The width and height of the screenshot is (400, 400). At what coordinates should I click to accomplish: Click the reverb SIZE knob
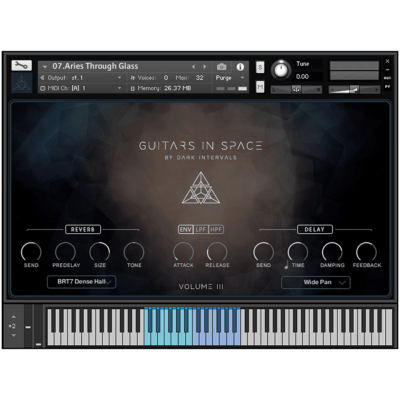click(x=100, y=252)
